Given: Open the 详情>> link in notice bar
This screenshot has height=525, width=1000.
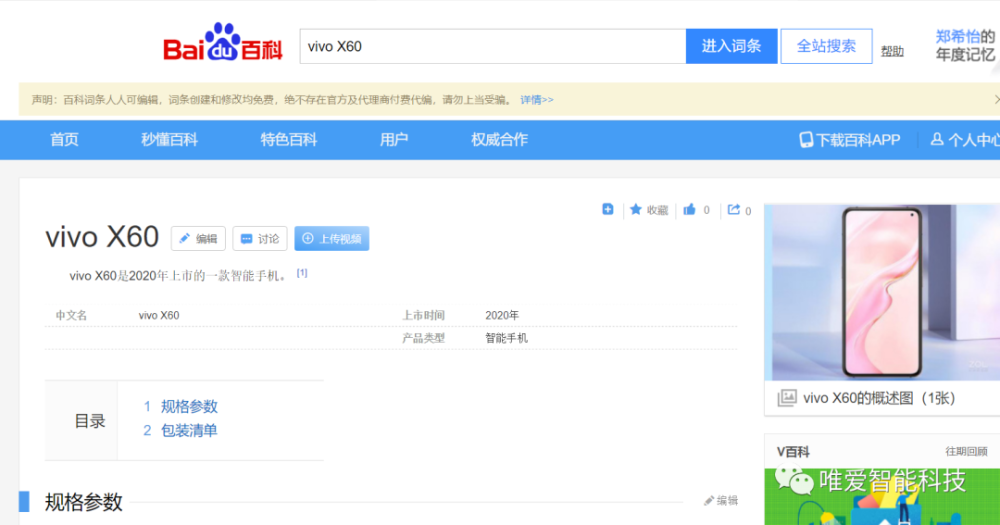Looking at the screenshot, I should [x=536, y=100].
